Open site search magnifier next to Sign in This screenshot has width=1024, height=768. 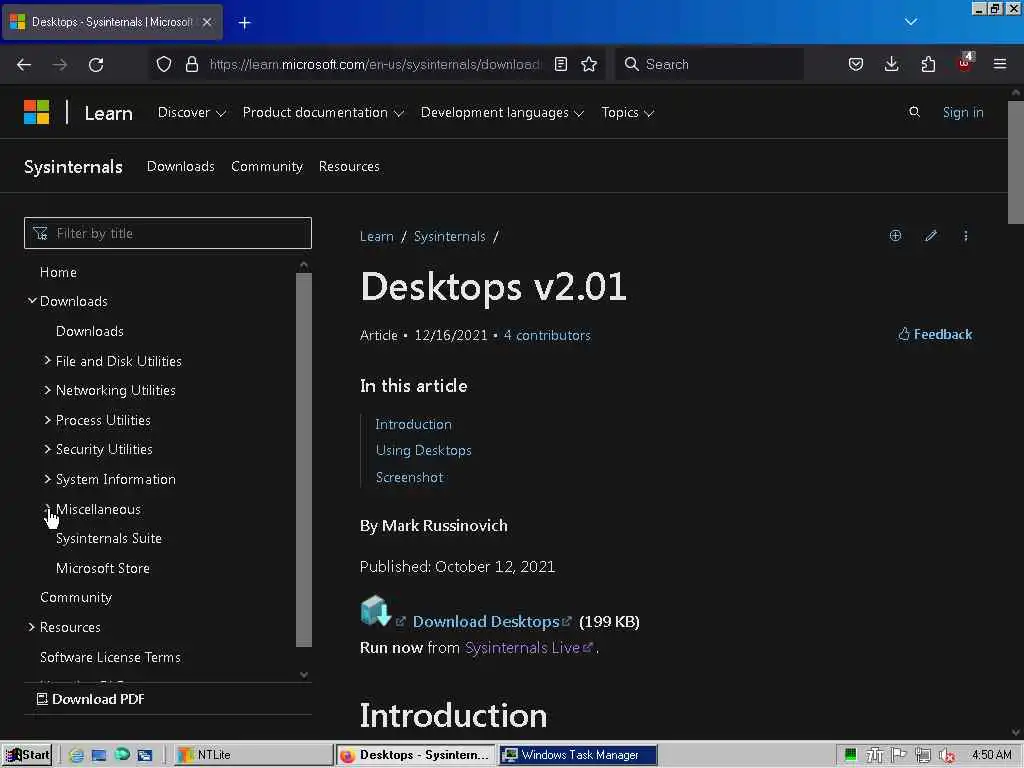(914, 112)
